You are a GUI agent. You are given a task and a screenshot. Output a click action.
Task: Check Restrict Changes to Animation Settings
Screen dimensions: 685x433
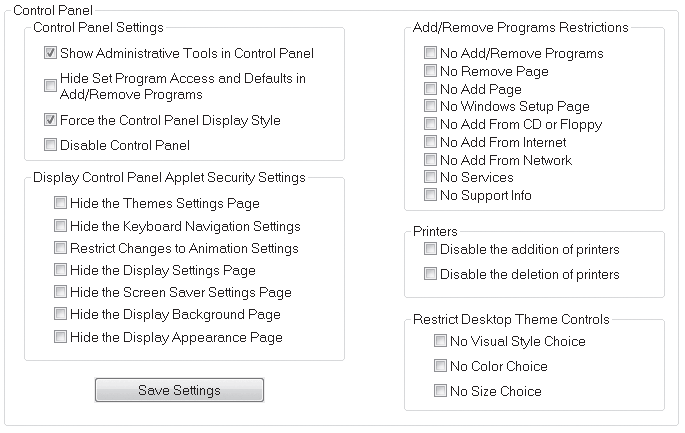60,248
